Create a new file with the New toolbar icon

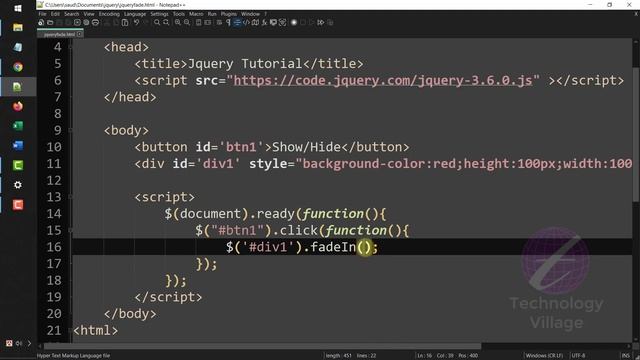40,22
